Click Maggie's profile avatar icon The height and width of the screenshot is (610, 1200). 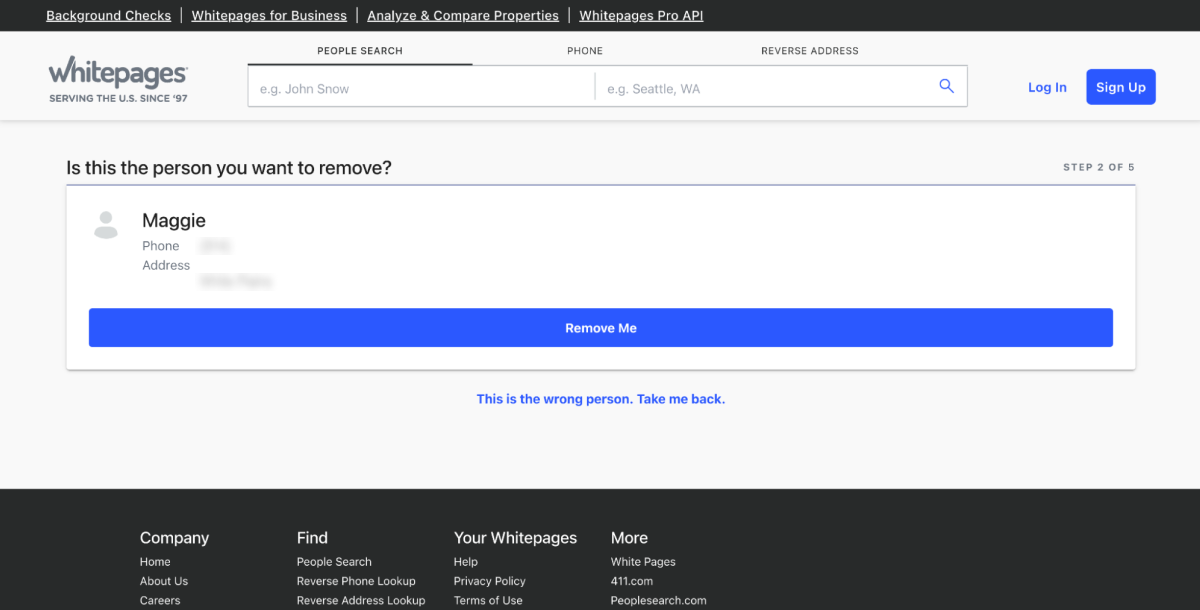106,225
